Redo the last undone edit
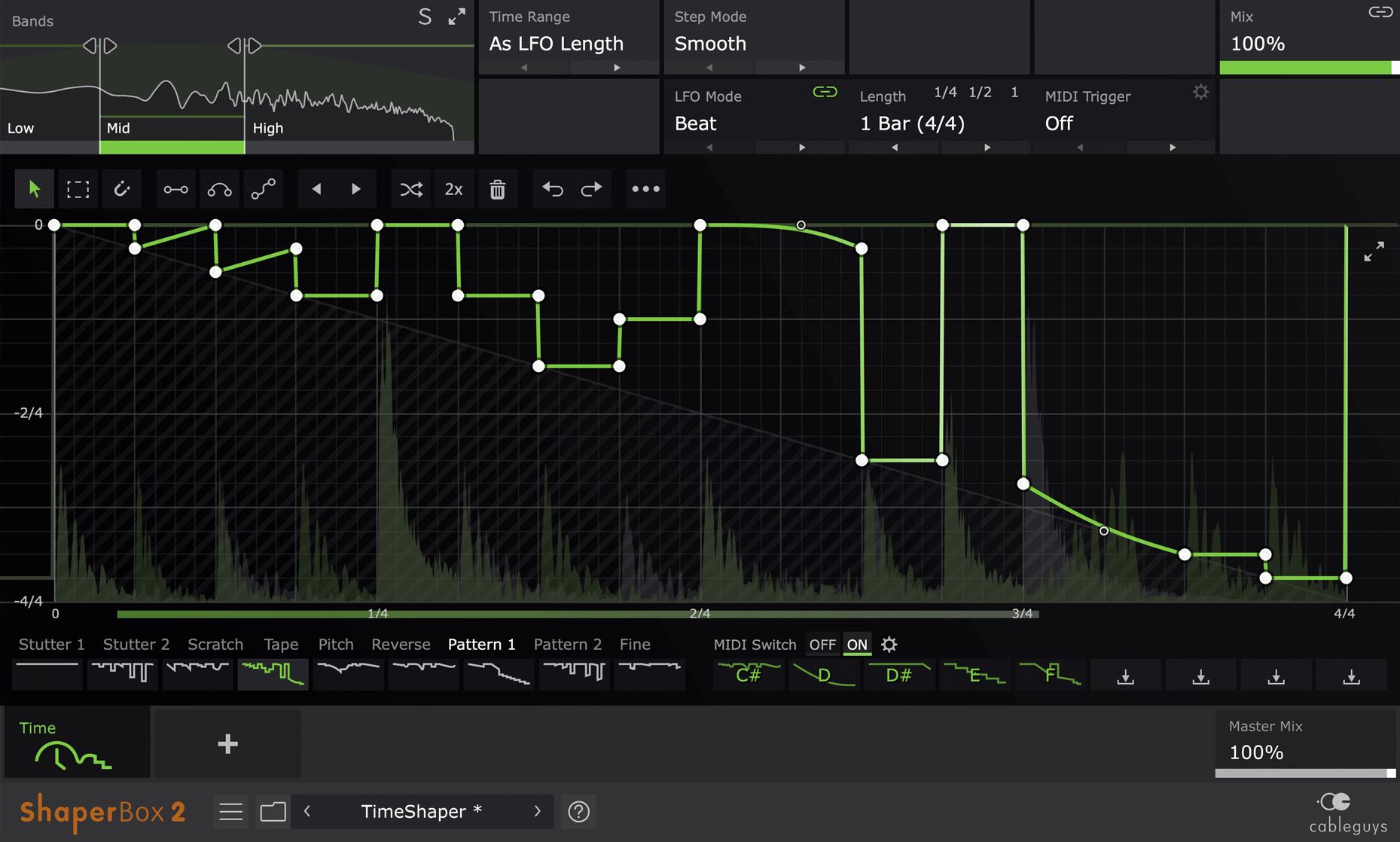The image size is (1400, 842). (591, 189)
